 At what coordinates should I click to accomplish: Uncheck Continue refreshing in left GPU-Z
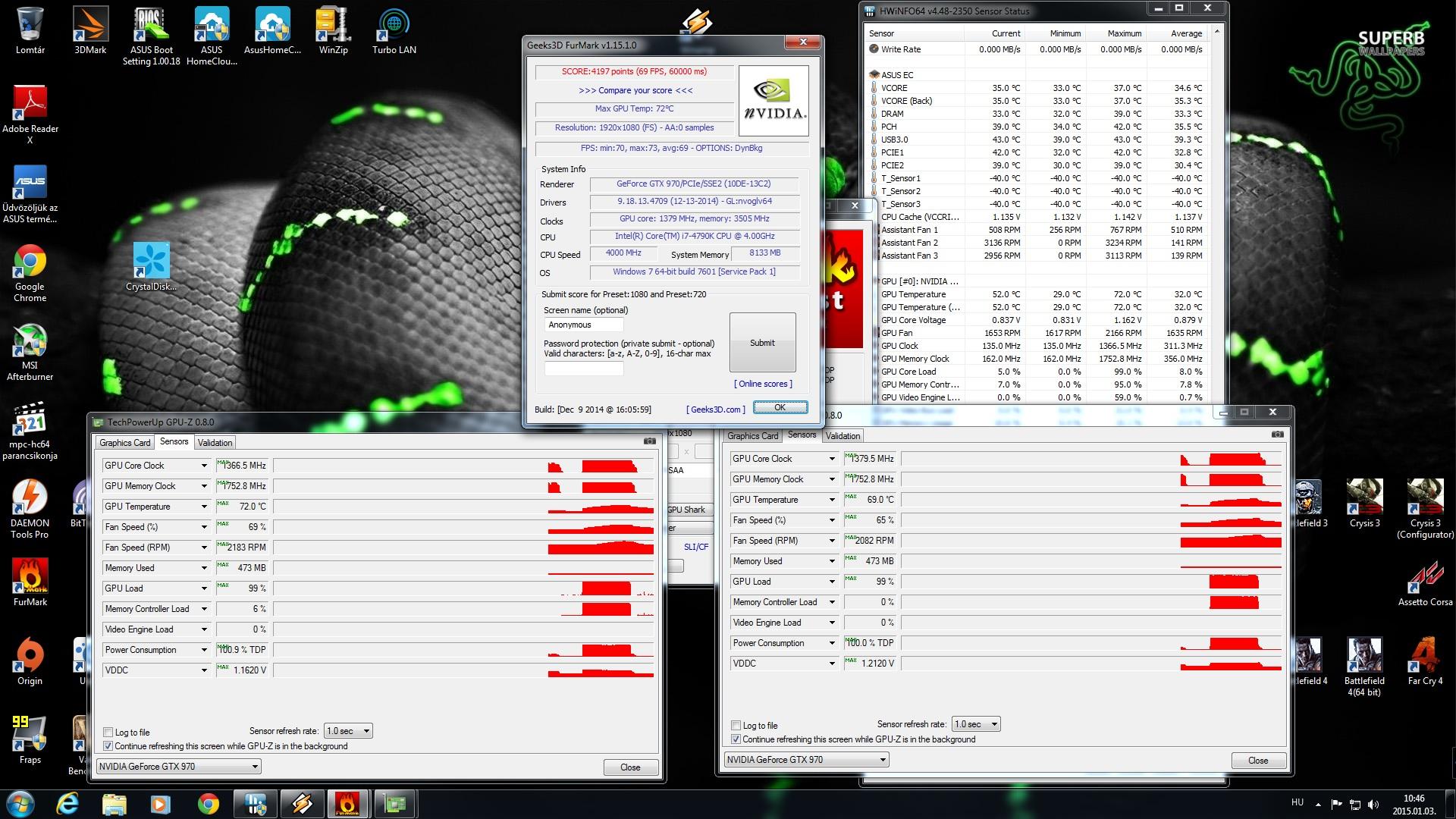pyautogui.click(x=108, y=746)
